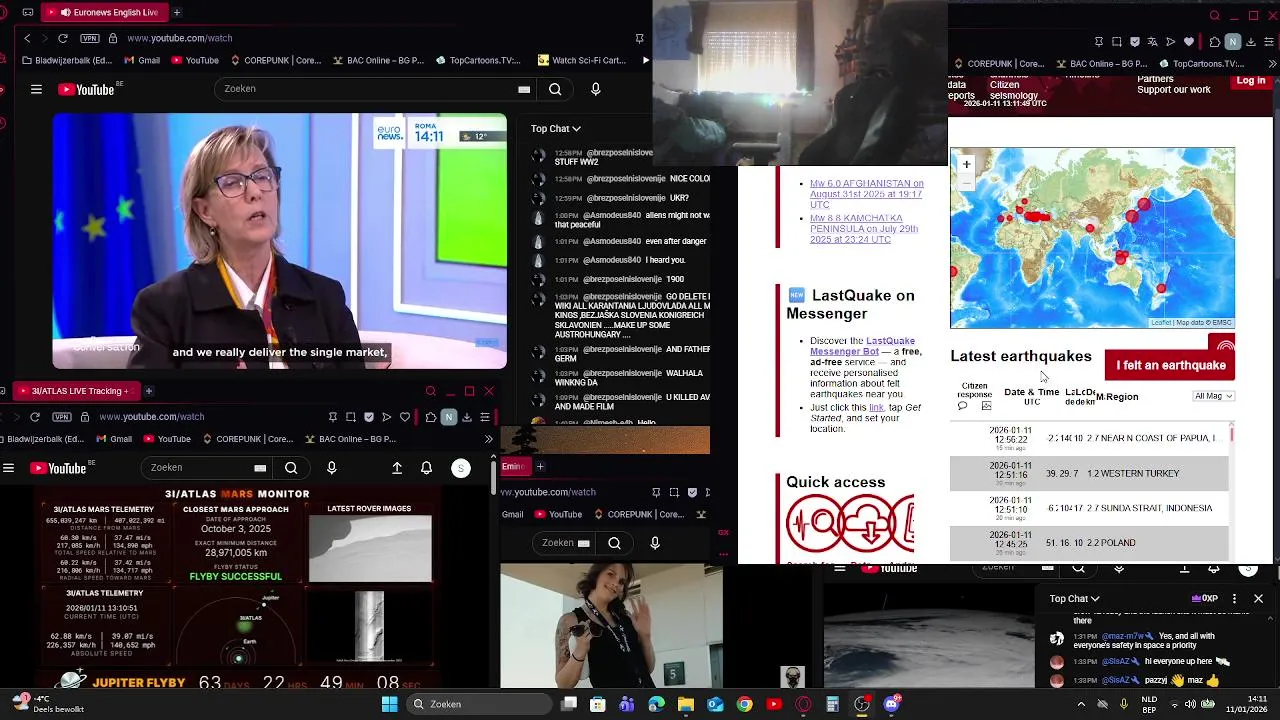
Task: Open the Windows Start menu
Action: (x=389, y=704)
